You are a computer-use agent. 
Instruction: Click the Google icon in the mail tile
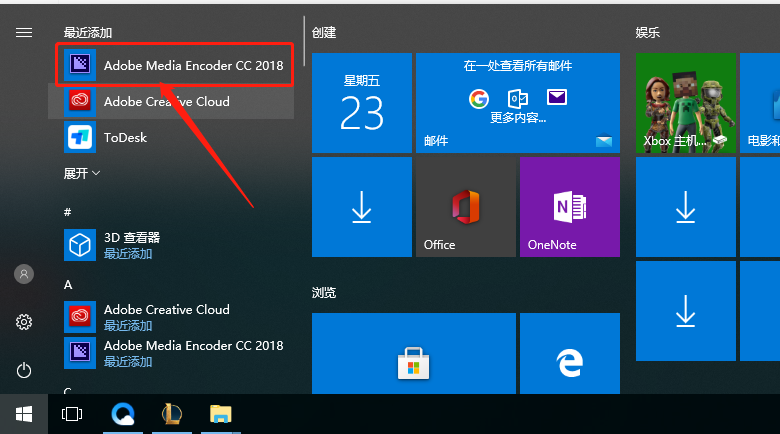[479, 99]
